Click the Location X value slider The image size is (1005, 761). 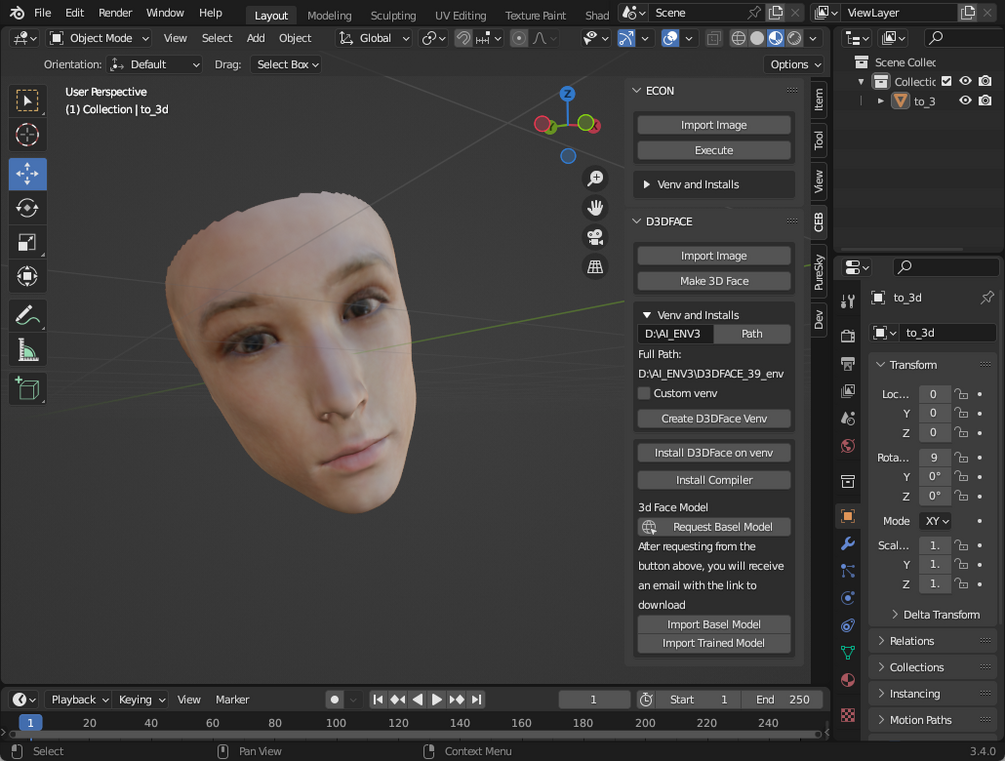click(934, 394)
